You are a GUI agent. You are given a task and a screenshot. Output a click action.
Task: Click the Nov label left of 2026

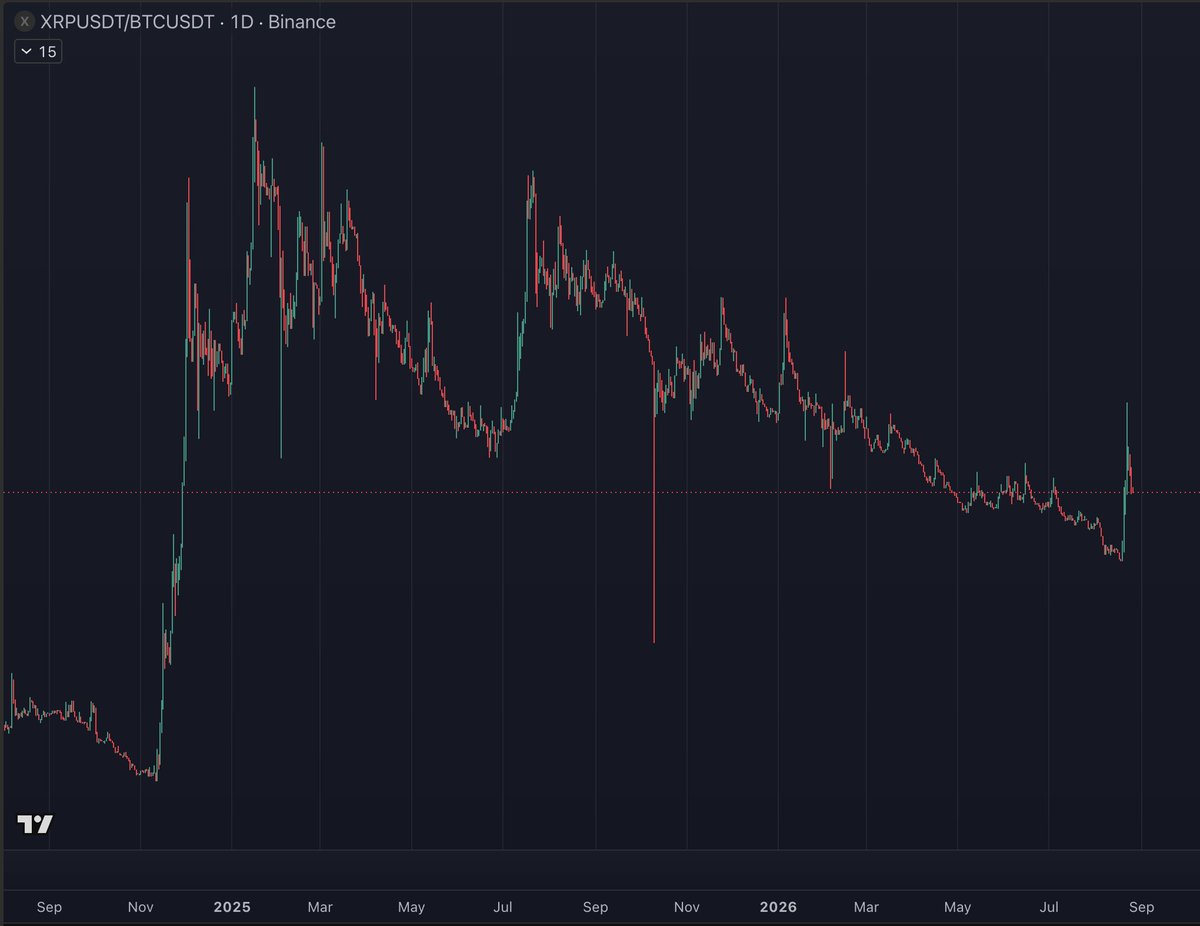tap(687, 907)
